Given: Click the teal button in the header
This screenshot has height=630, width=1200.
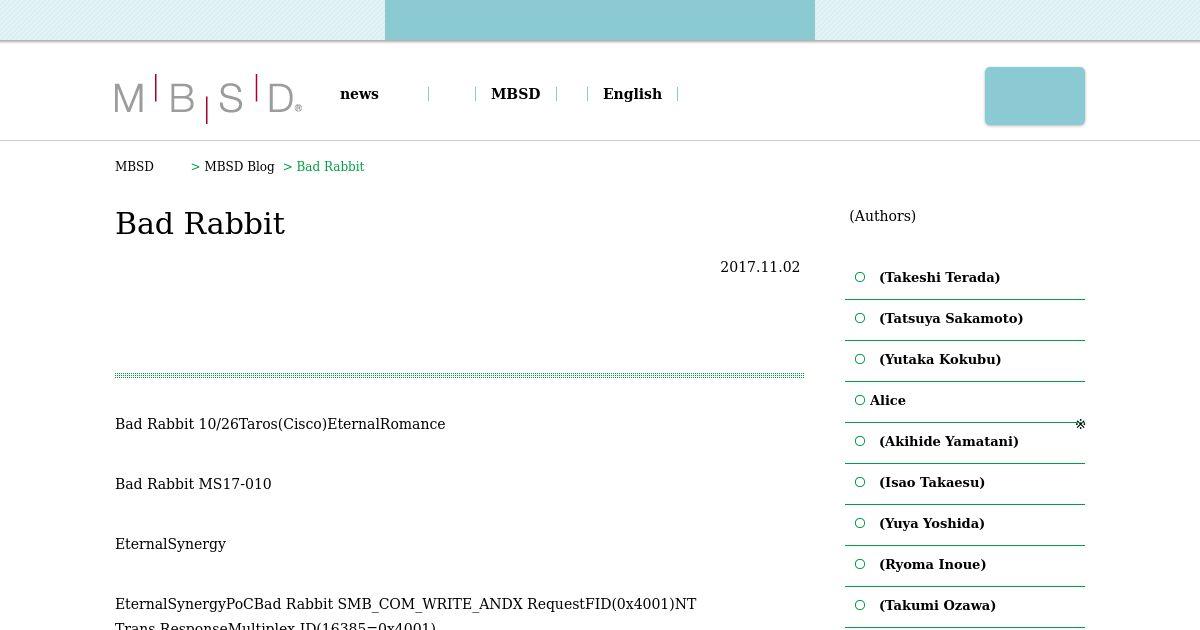Looking at the screenshot, I should (1035, 96).
